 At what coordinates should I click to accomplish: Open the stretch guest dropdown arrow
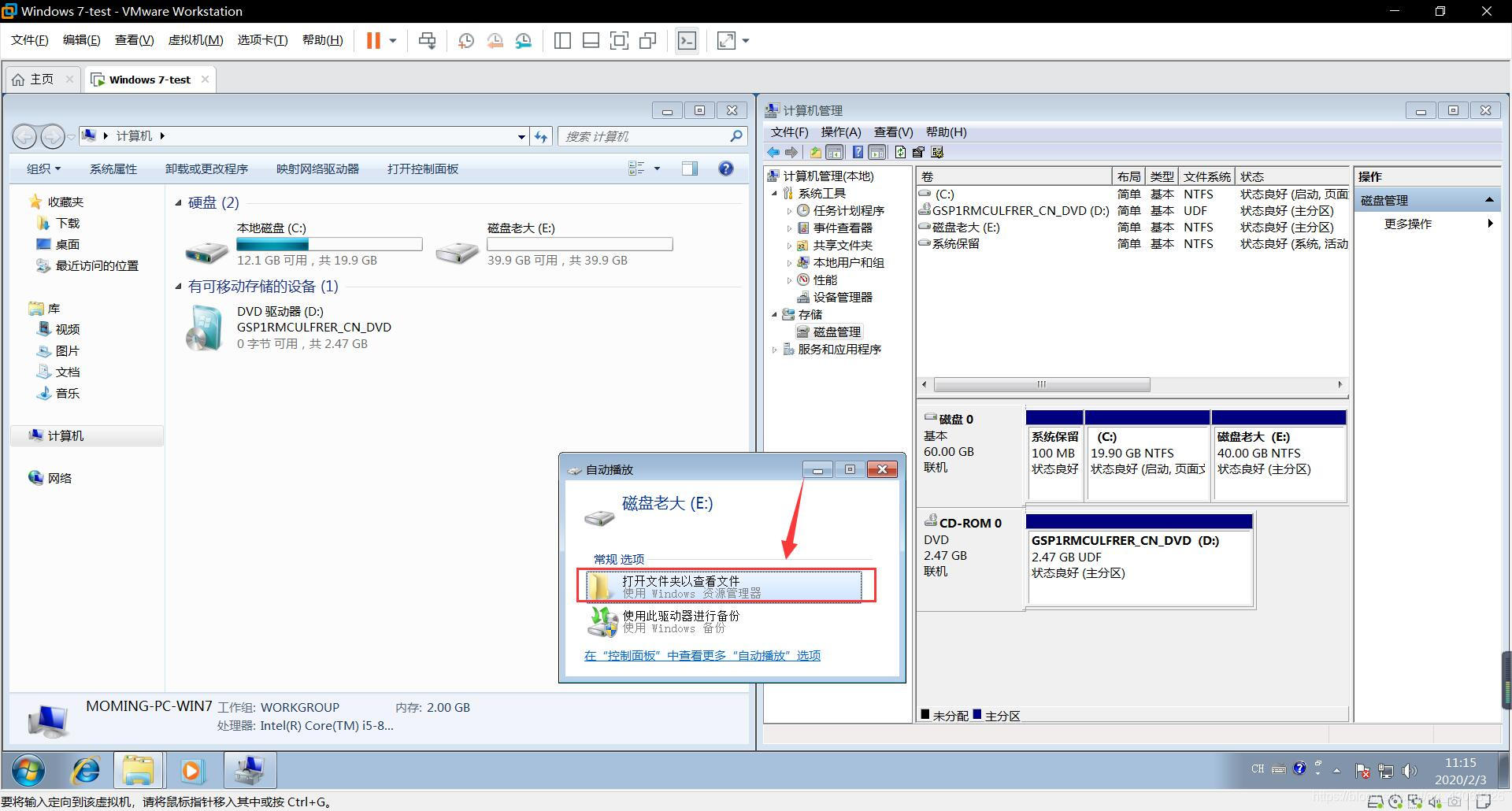(746, 40)
